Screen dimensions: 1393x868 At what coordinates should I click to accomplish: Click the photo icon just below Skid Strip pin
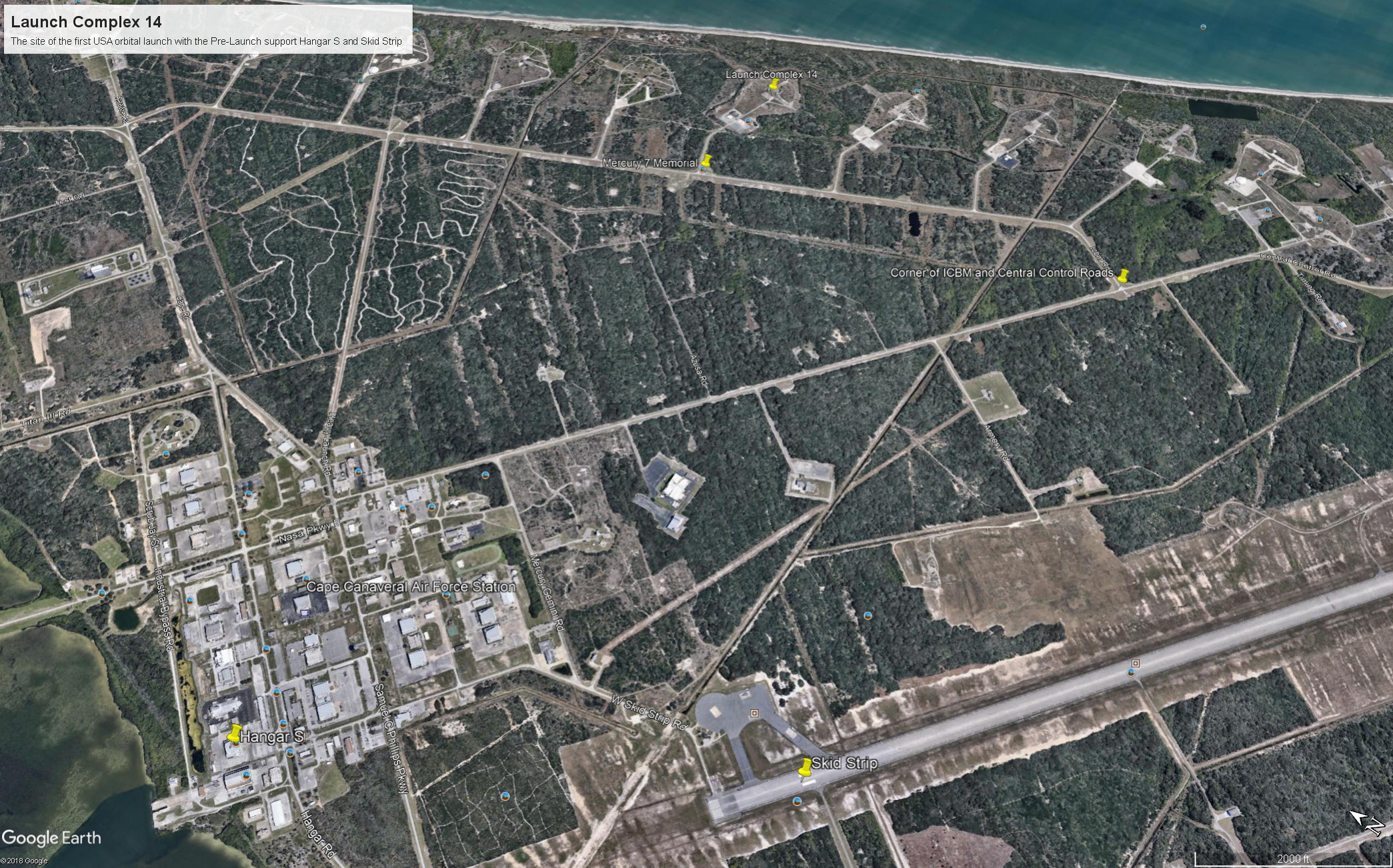[796, 801]
